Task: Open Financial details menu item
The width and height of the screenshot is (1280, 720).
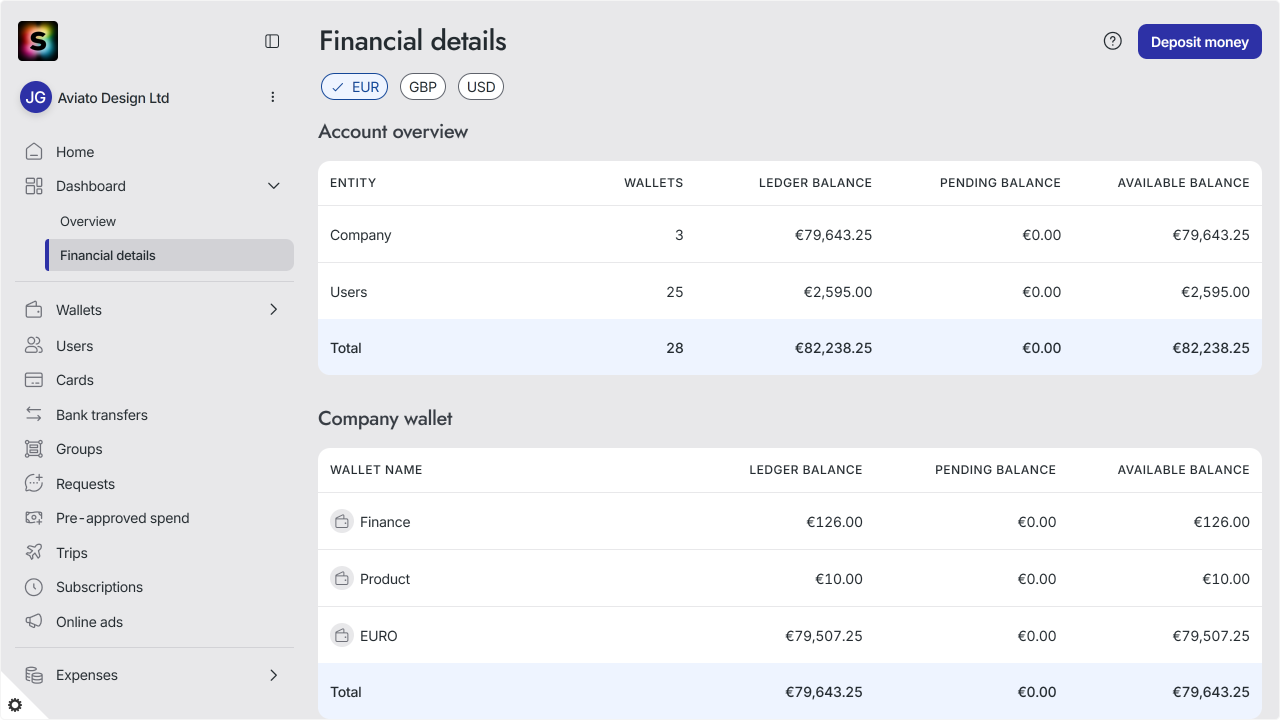Action: click(x=169, y=255)
